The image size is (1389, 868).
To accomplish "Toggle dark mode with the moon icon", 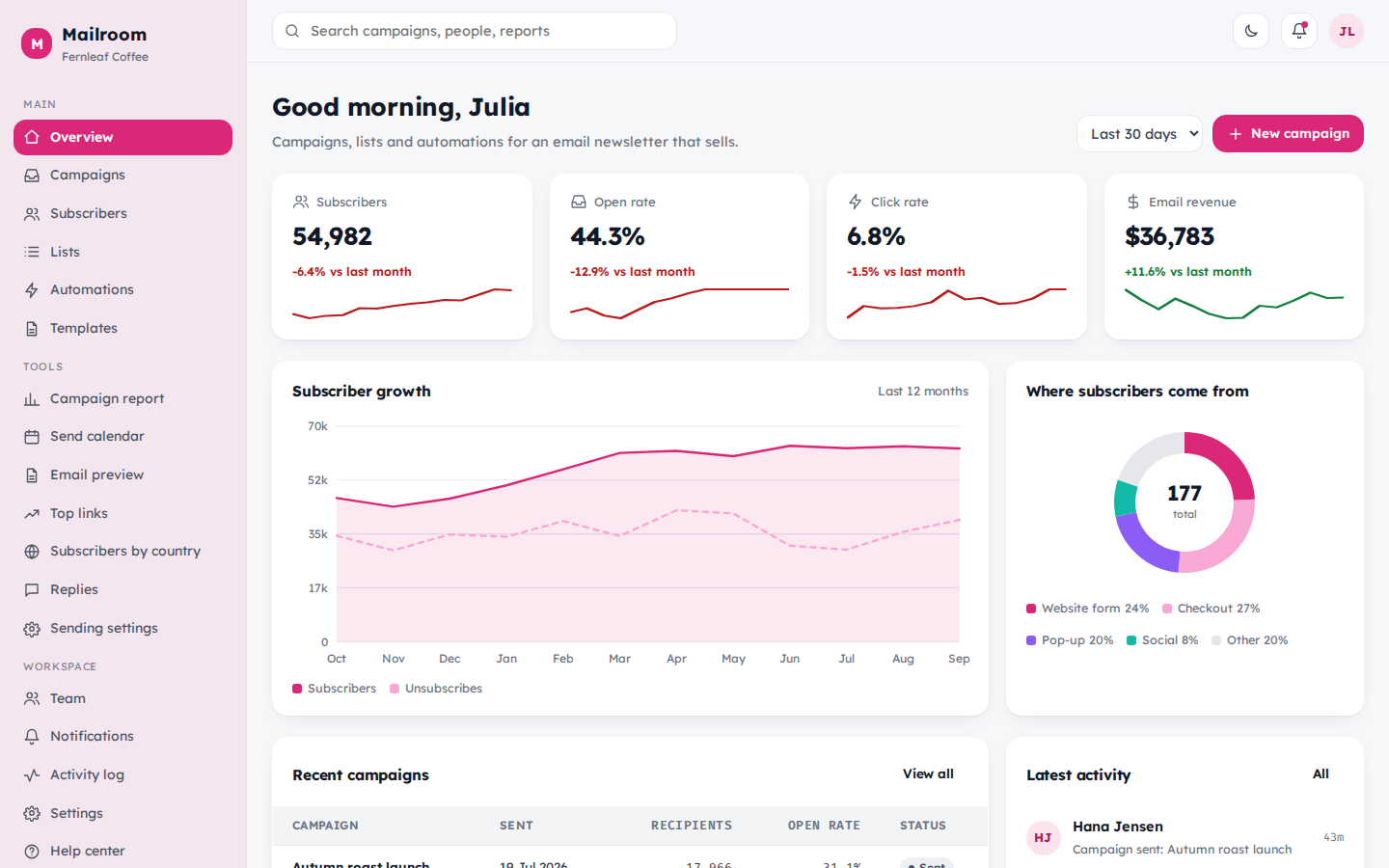I will click(1251, 31).
